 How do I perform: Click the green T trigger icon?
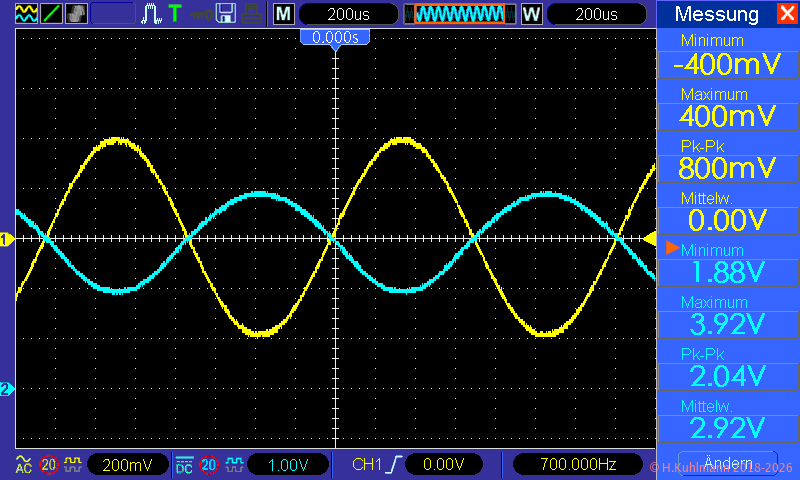[175, 14]
